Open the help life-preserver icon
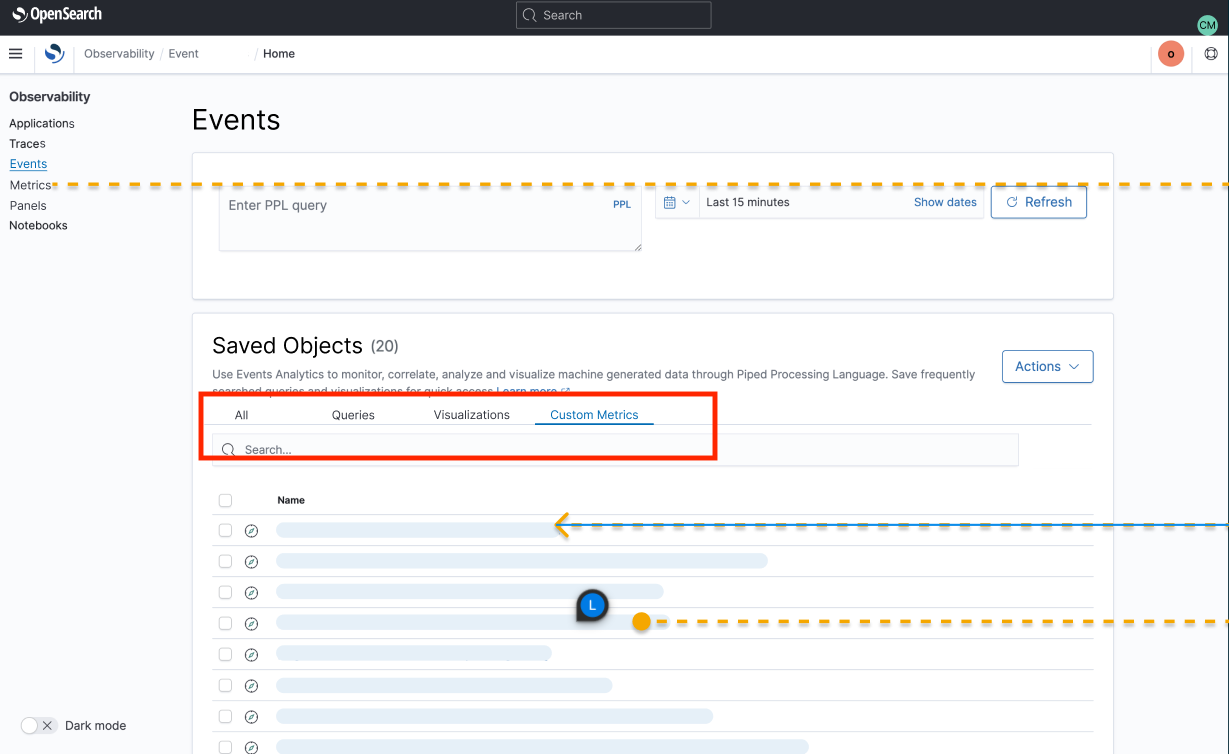The height and width of the screenshot is (754, 1229). click(x=1211, y=53)
